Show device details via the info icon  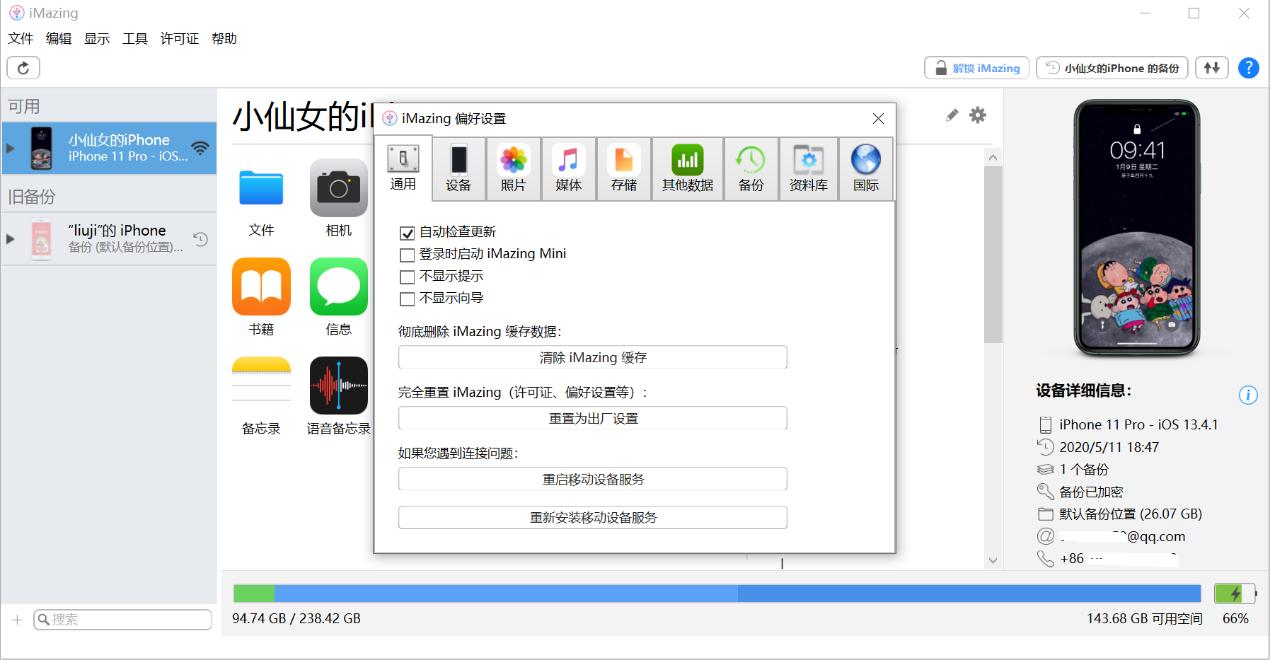pyautogui.click(x=1247, y=395)
